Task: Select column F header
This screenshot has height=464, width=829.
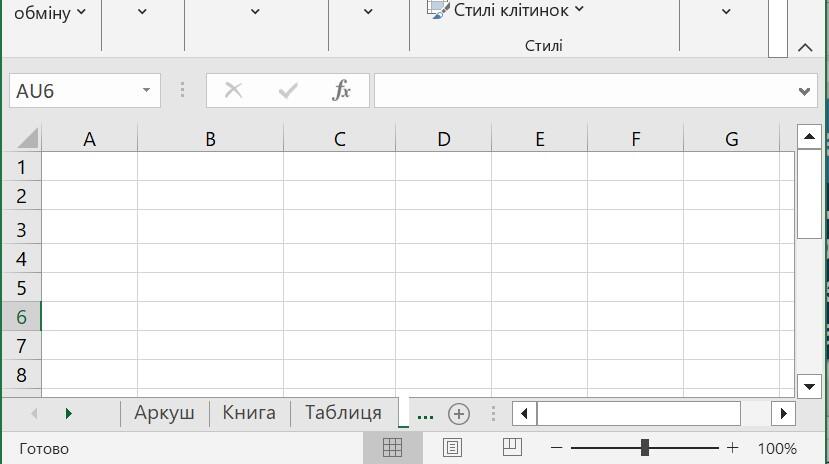Action: [635, 139]
